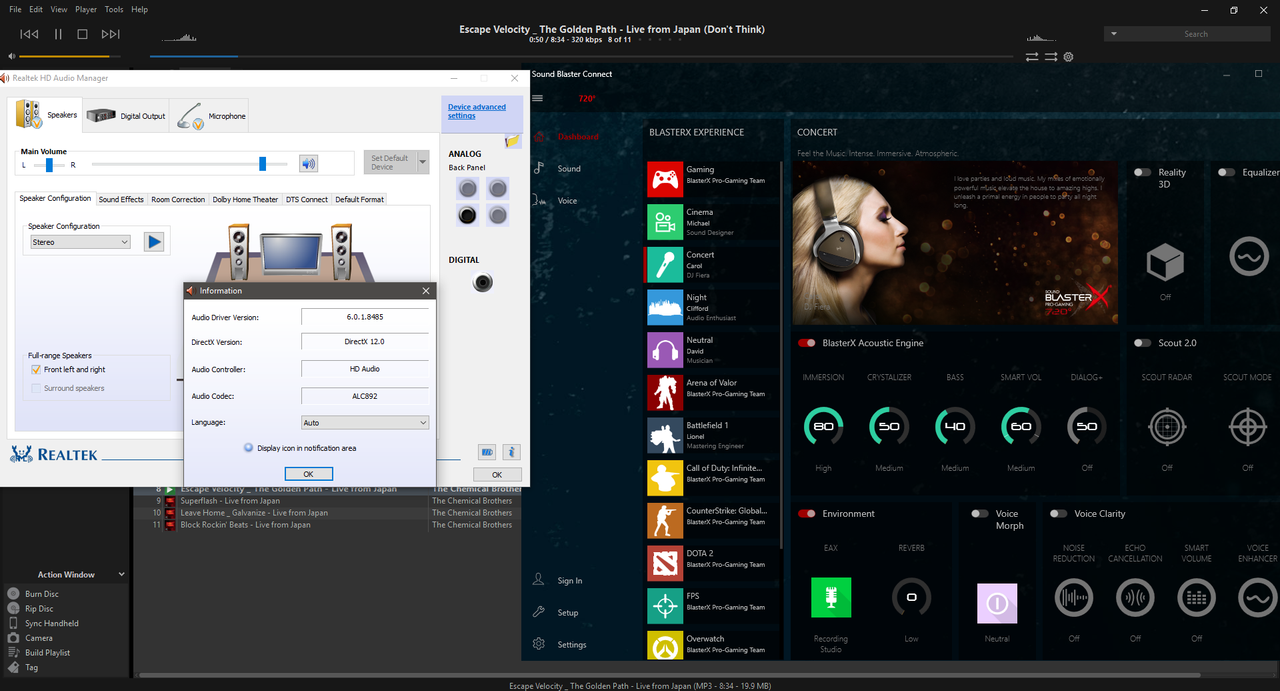Select the Night profile icon

click(x=665, y=307)
